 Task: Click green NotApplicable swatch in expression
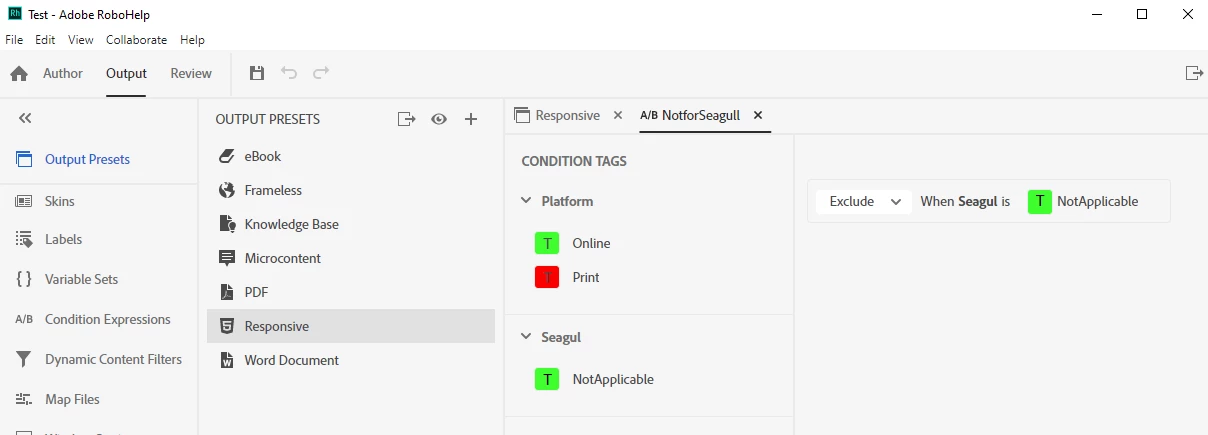(1040, 201)
